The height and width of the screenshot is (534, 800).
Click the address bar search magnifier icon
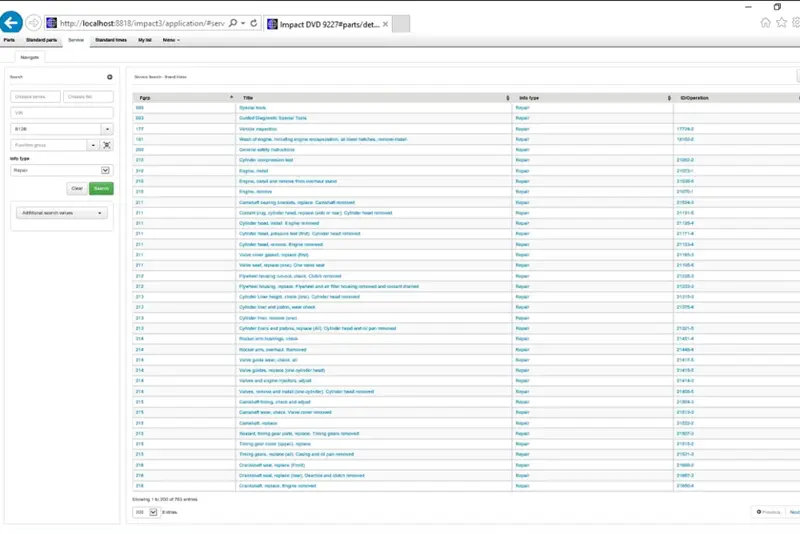(x=233, y=22)
